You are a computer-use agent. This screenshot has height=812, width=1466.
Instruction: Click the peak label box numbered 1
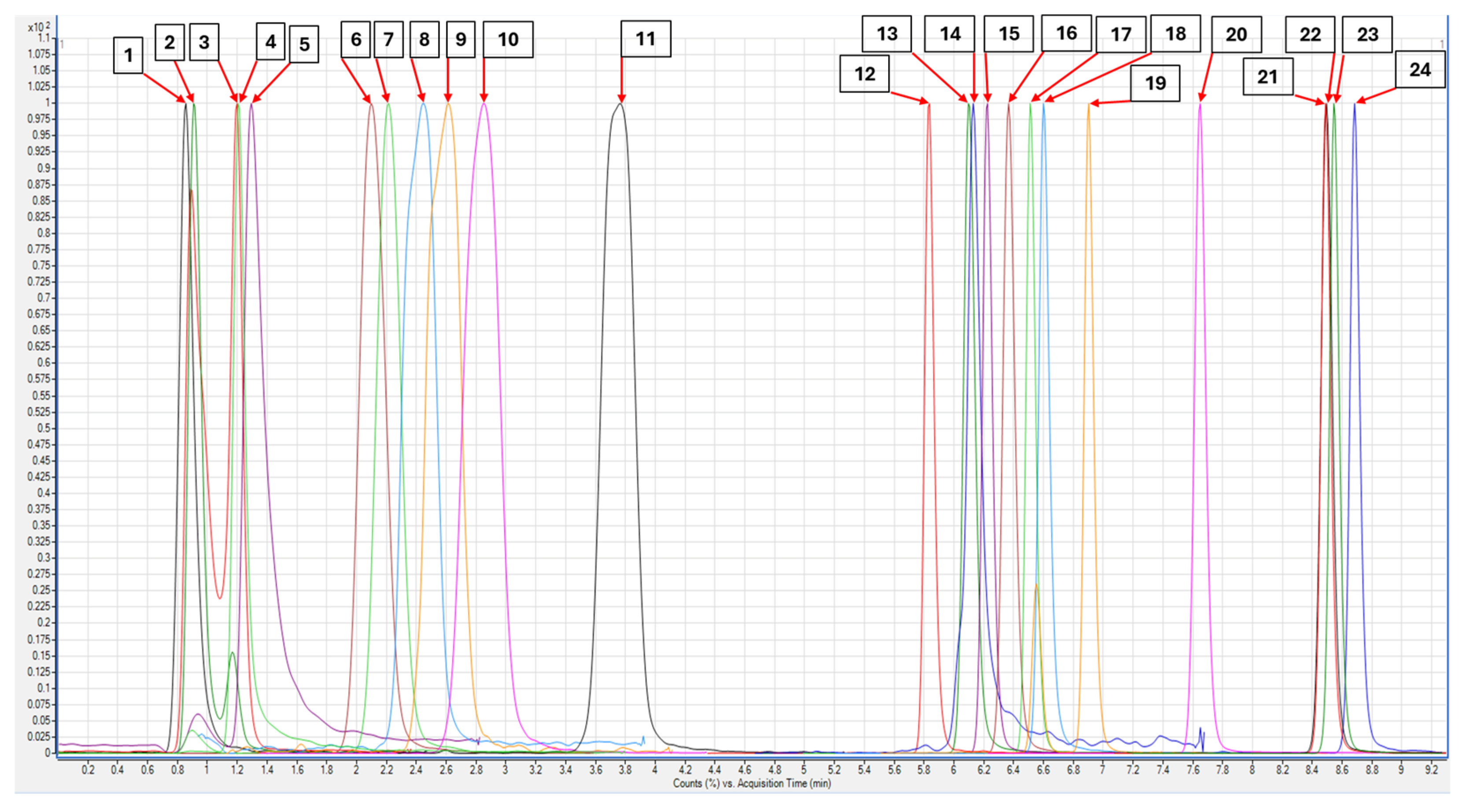point(128,55)
